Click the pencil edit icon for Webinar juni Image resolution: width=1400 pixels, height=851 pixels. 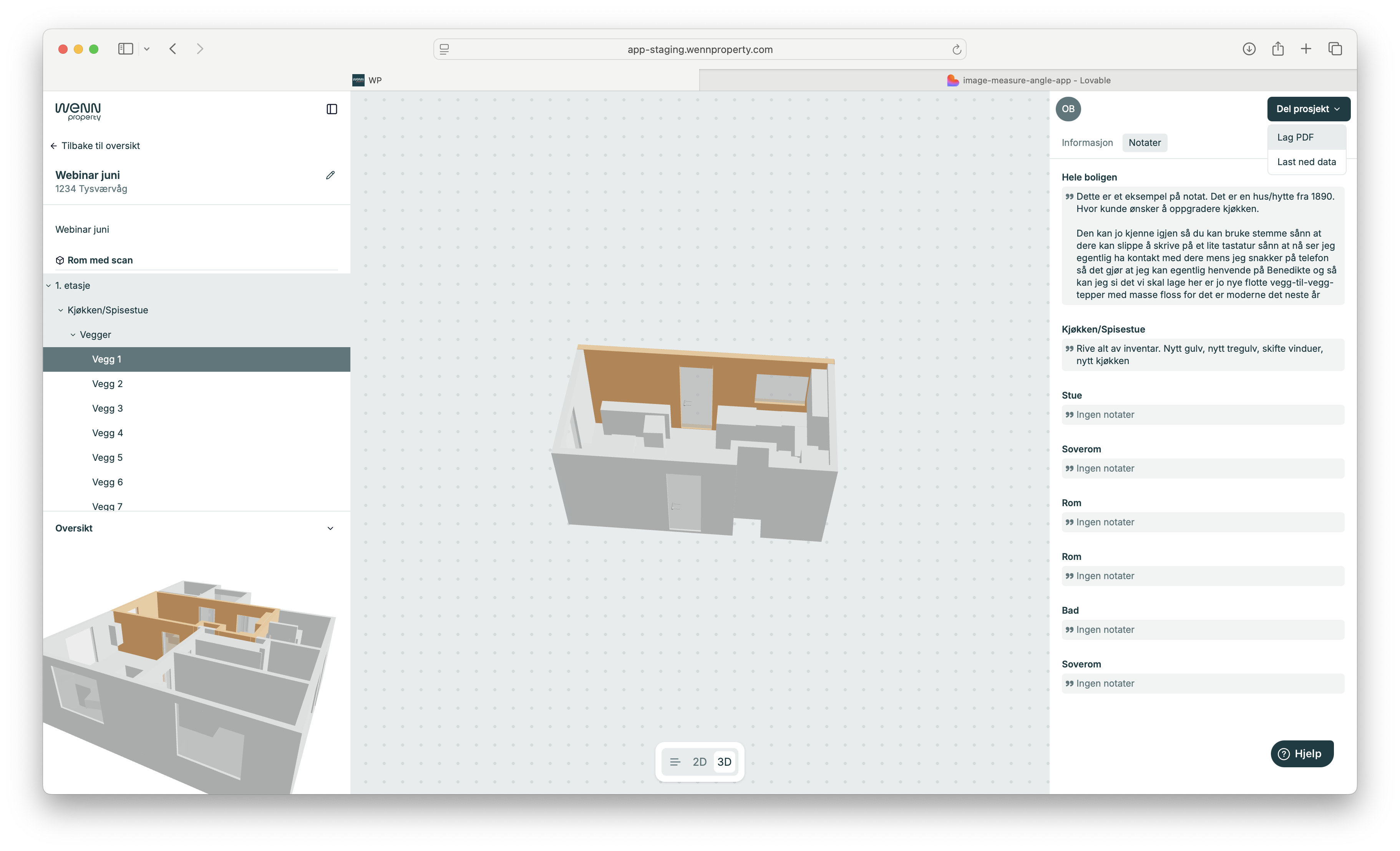330,175
